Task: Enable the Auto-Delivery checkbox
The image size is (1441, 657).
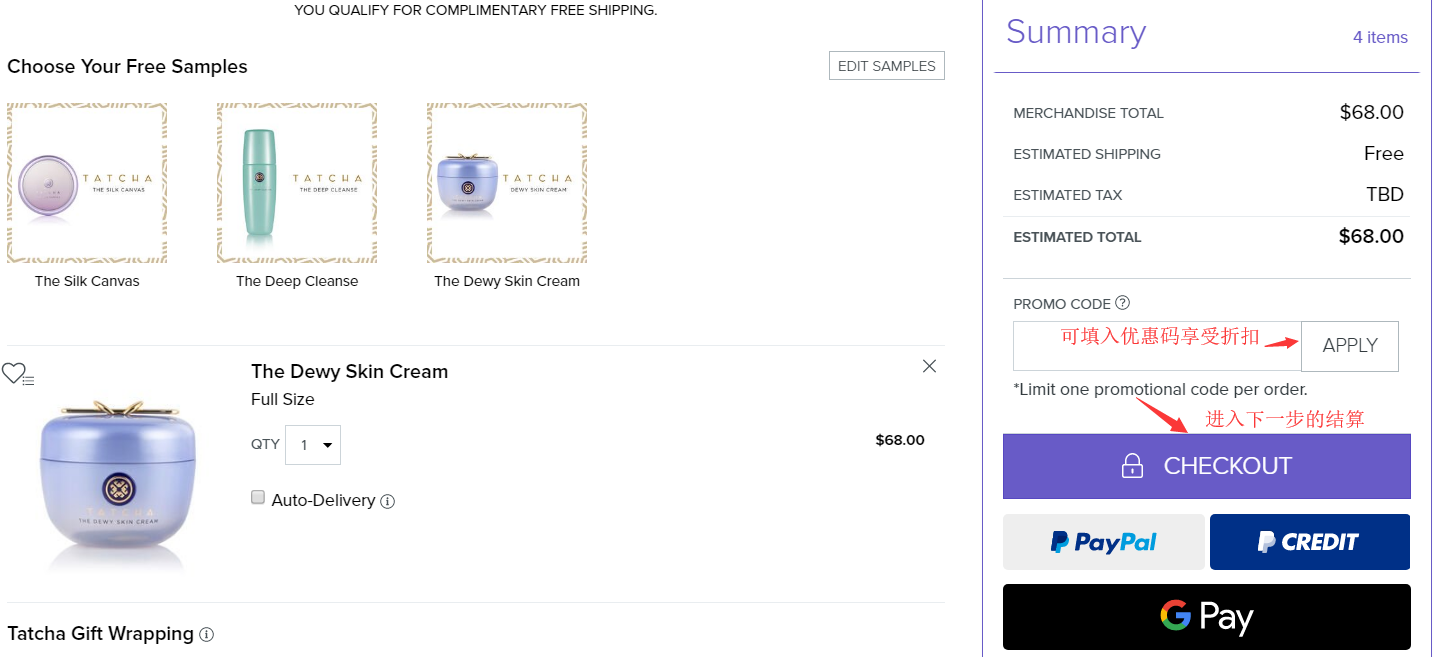Action: tap(258, 497)
